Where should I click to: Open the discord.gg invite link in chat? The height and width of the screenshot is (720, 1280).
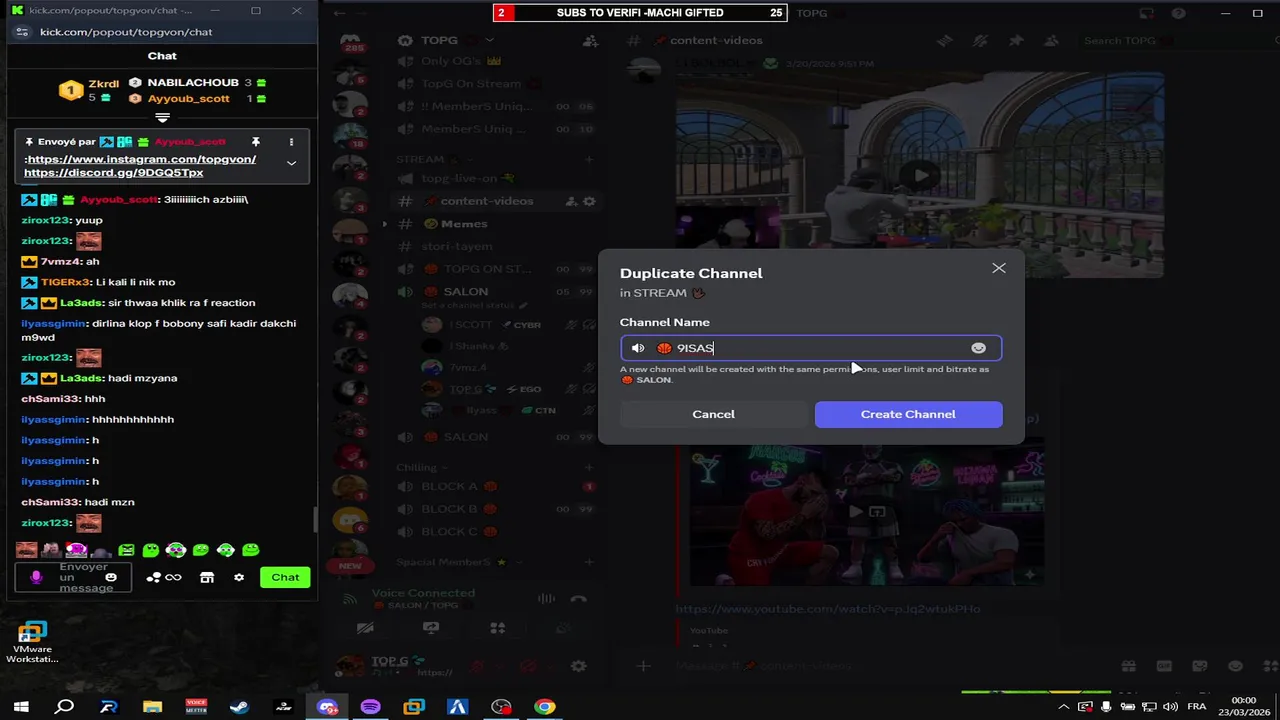pos(113,172)
